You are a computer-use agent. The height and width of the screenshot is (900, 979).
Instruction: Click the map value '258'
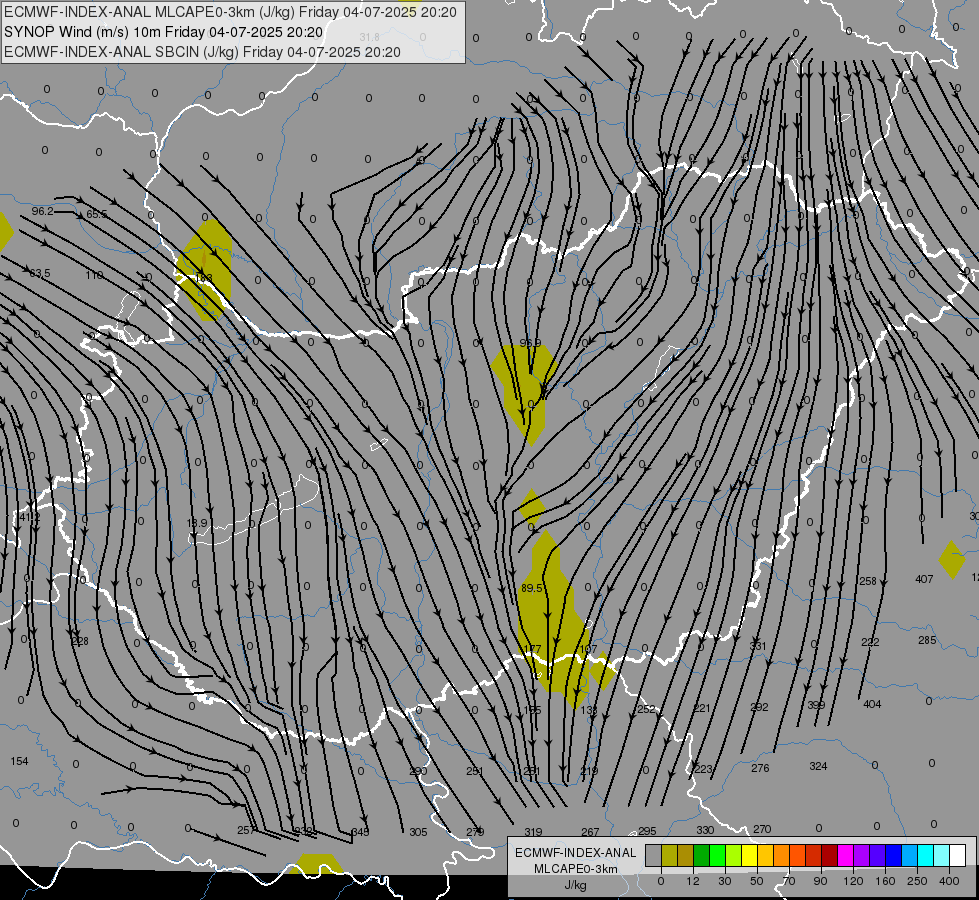868,581
